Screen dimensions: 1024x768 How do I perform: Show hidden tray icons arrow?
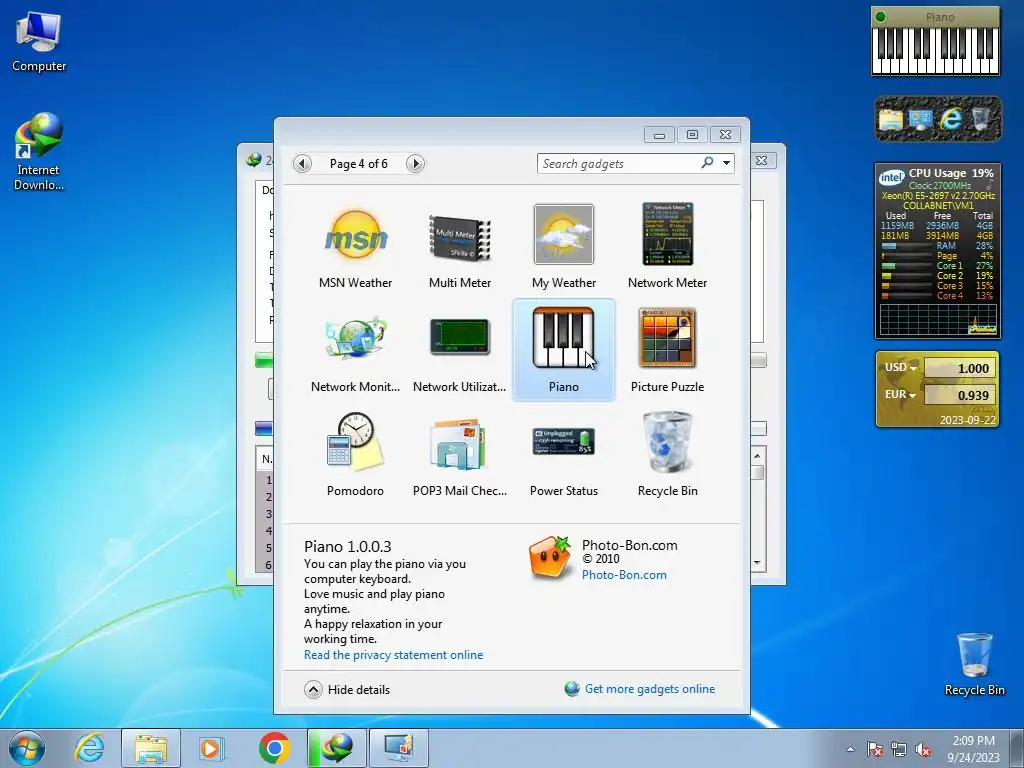850,749
